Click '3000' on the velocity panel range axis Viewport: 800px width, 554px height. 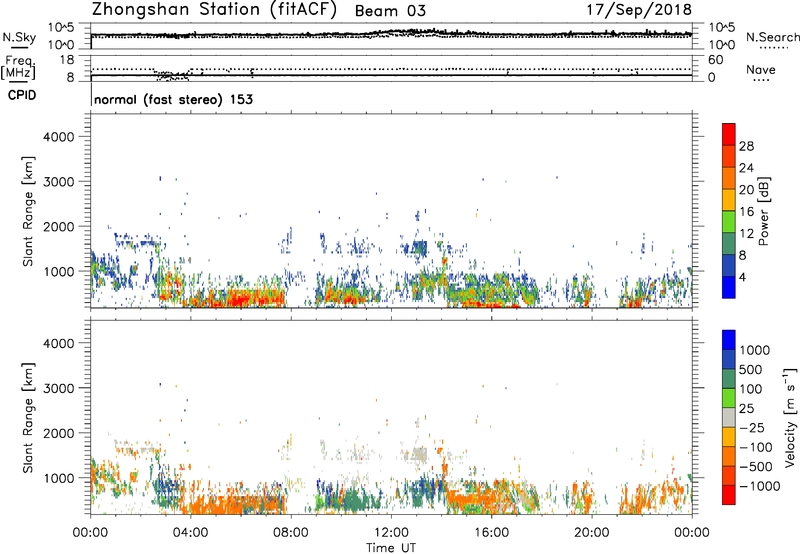[59, 388]
